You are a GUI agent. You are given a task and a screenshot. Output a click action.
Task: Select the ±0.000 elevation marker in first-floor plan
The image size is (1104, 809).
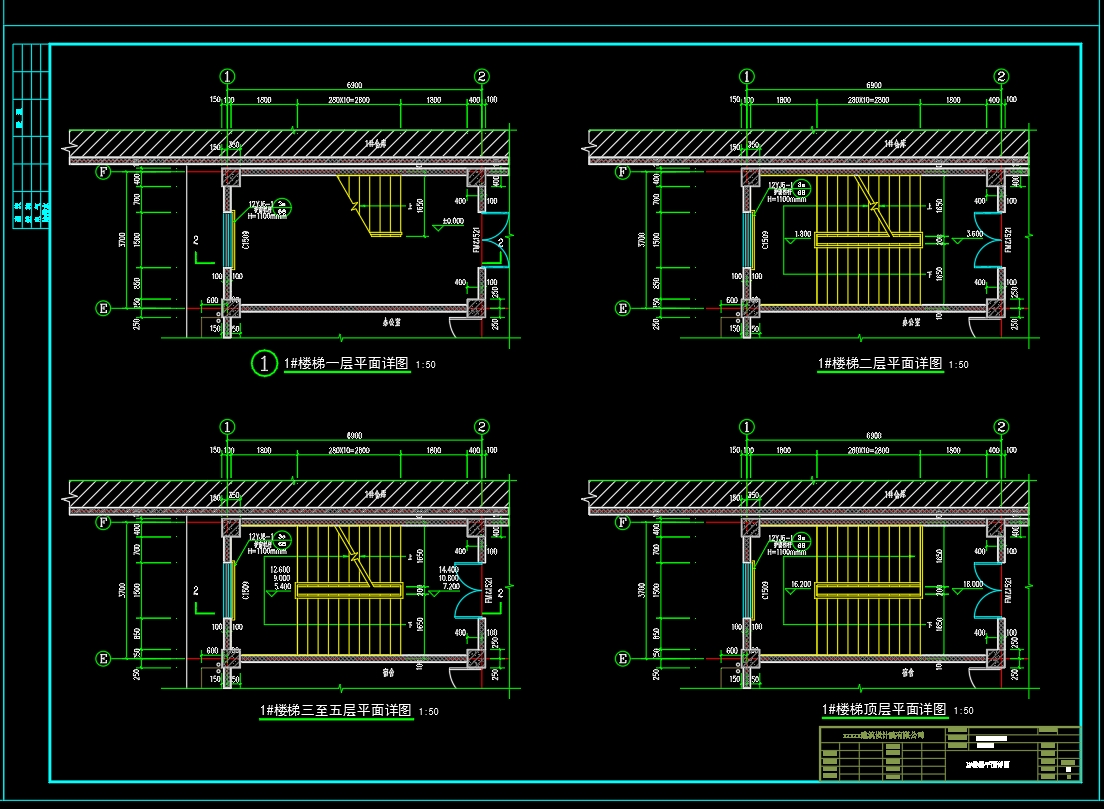(x=452, y=221)
